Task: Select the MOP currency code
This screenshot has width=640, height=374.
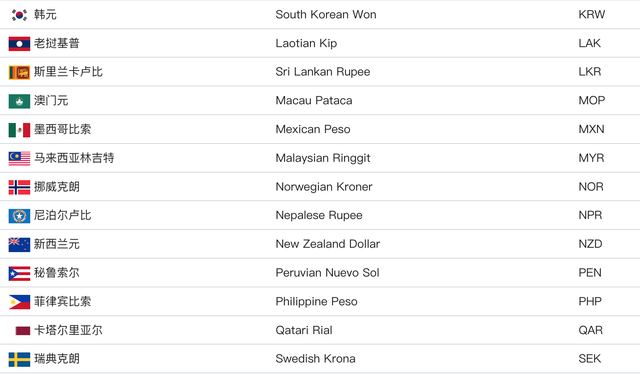Action: click(591, 100)
